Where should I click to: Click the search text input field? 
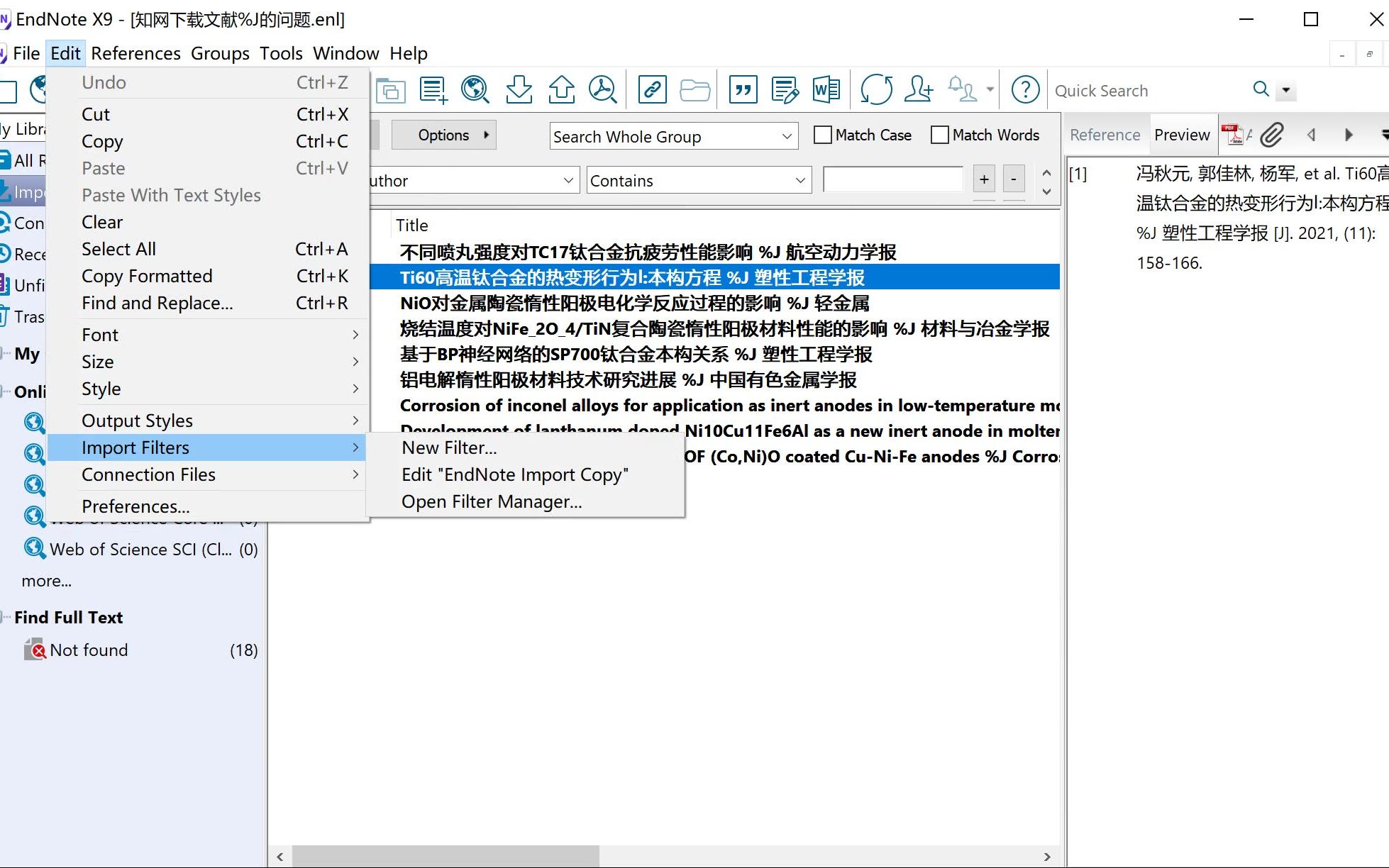893,179
